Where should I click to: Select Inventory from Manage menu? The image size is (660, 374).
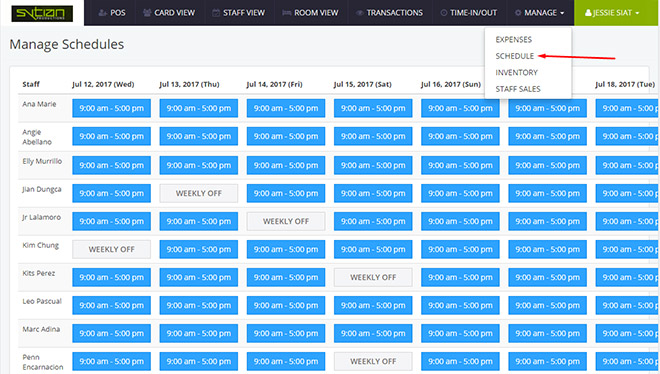tap(516, 72)
